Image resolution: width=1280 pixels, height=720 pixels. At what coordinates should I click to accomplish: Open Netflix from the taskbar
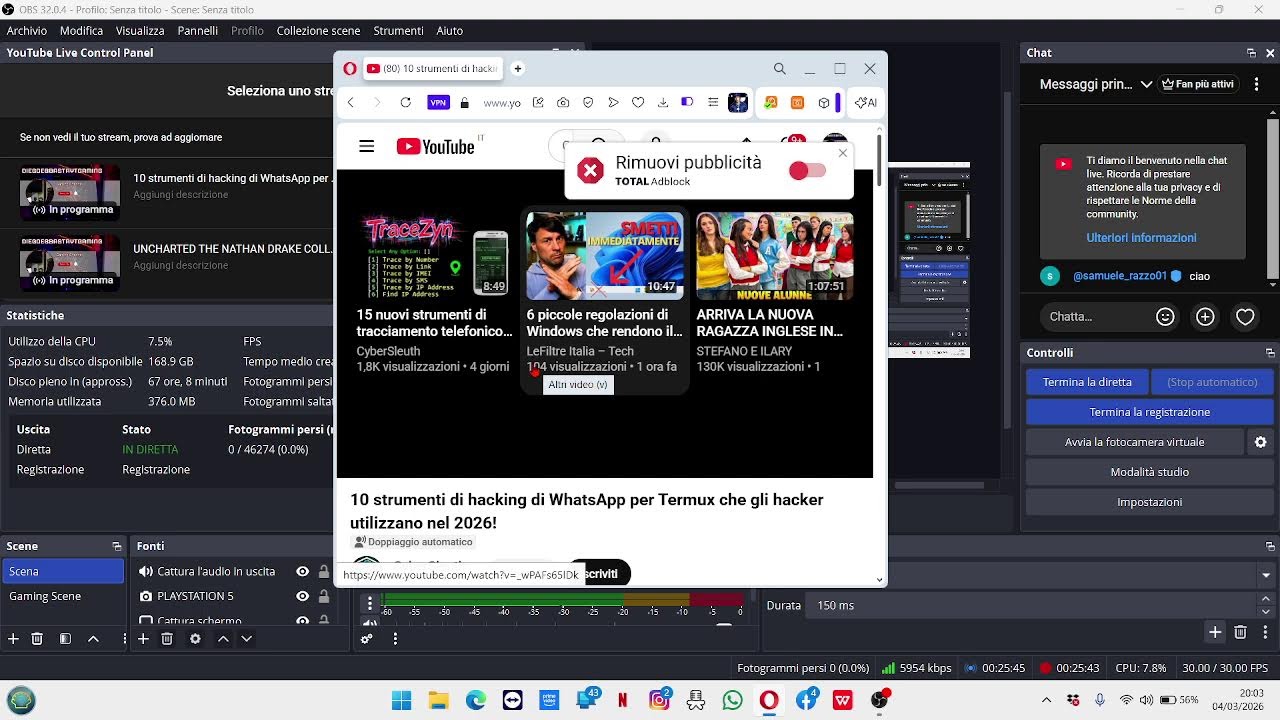pos(623,700)
